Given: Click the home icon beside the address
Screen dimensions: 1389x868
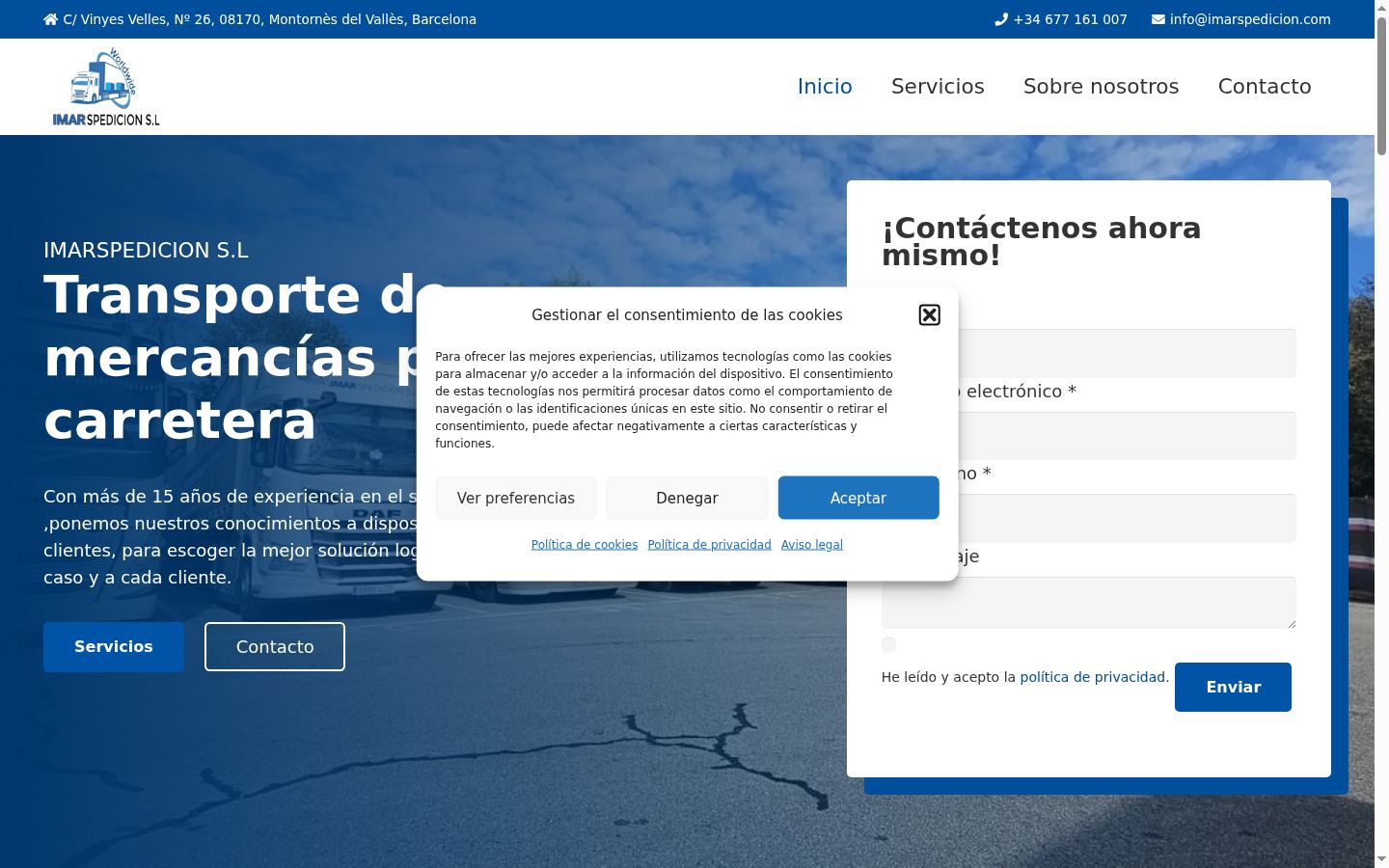Looking at the screenshot, I should pyautogui.click(x=51, y=19).
